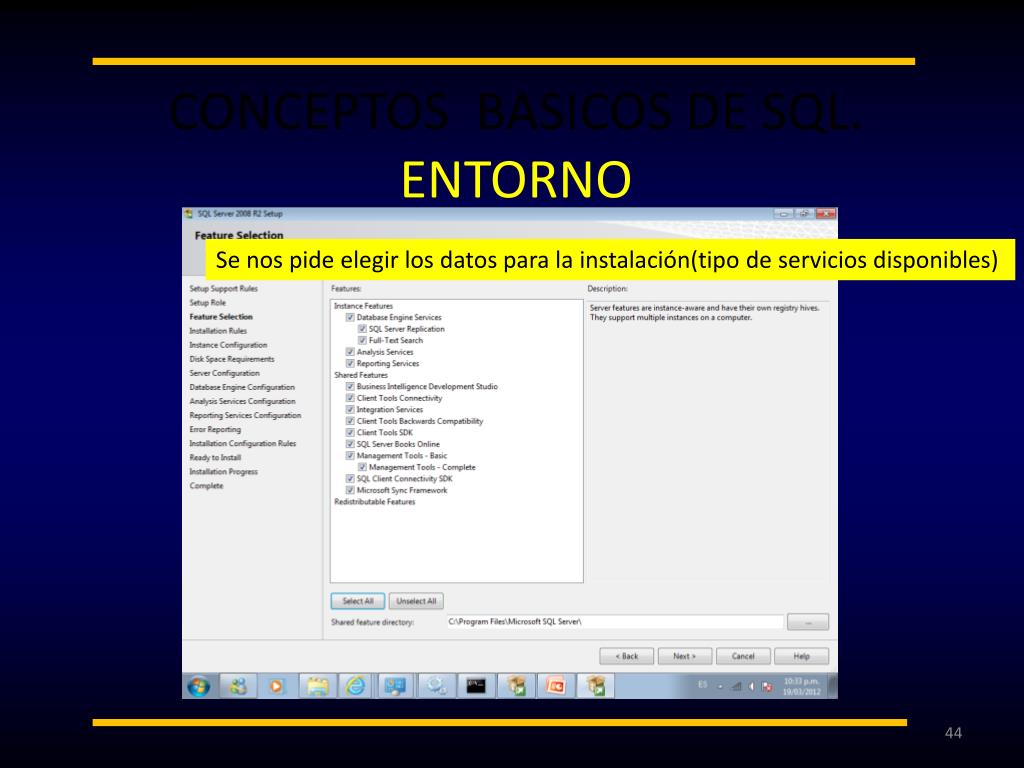
Task: Open Windows Live Messenger from taskbar
Action: point(238,686)
